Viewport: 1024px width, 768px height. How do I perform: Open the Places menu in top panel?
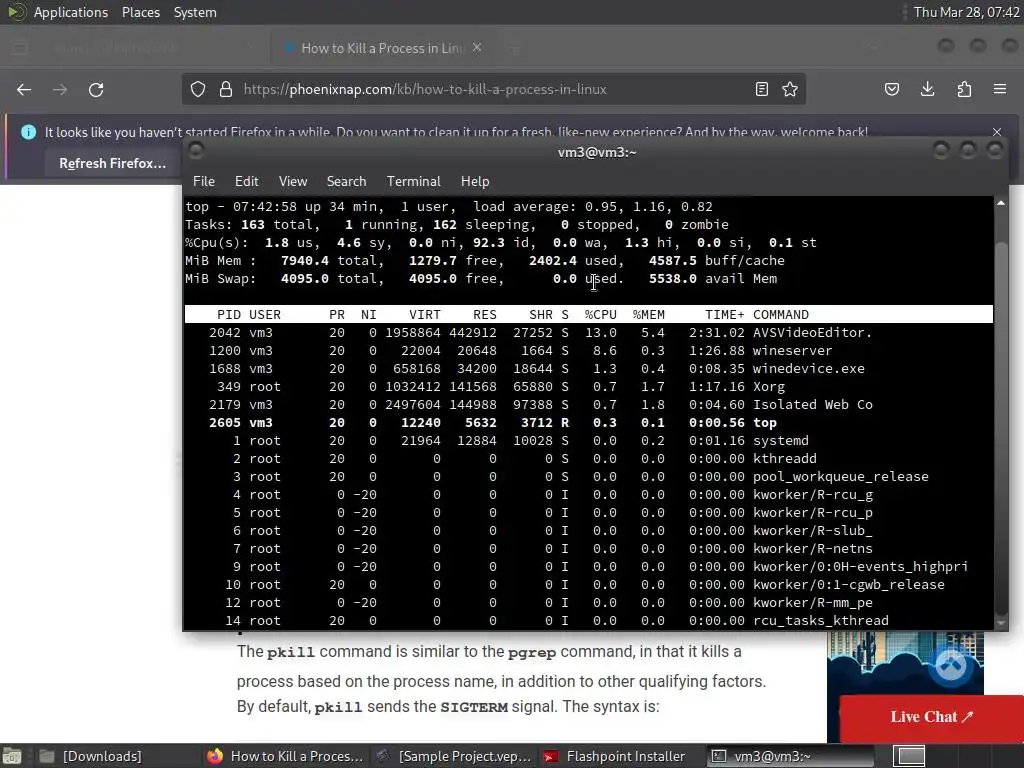click(x=140, y=12)
